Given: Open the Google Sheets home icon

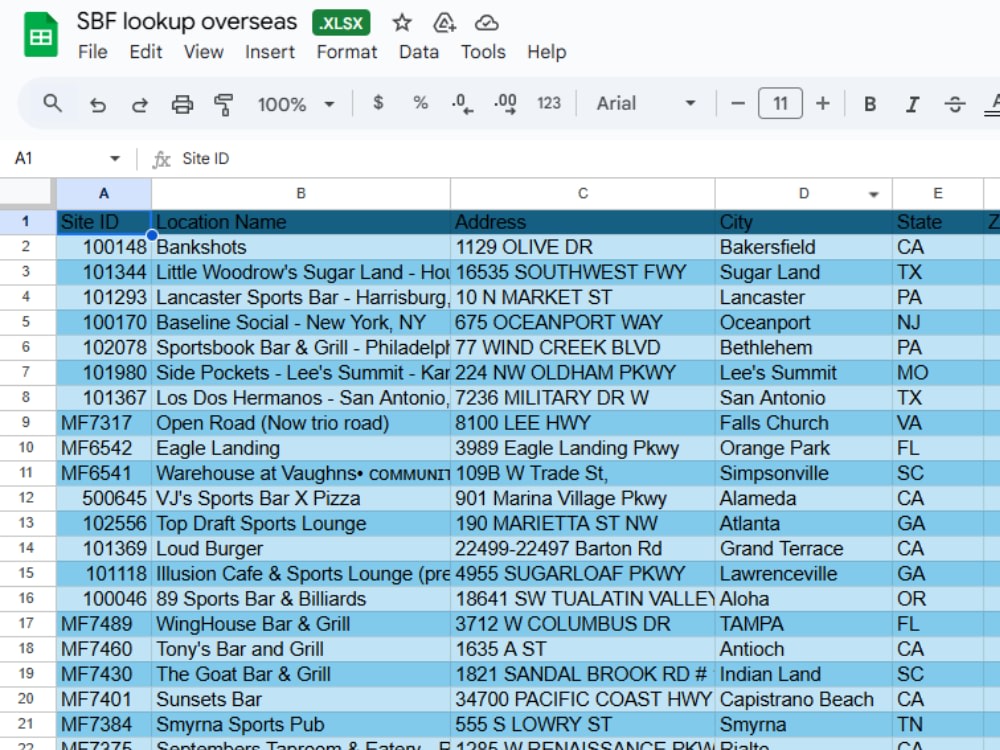Looking at the screenshot, I should click(41, 36).
